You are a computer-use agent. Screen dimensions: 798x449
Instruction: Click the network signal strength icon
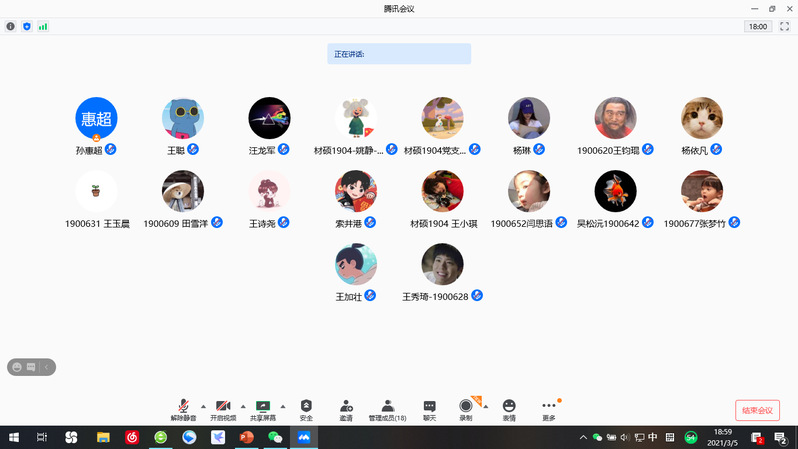[43, 27]
